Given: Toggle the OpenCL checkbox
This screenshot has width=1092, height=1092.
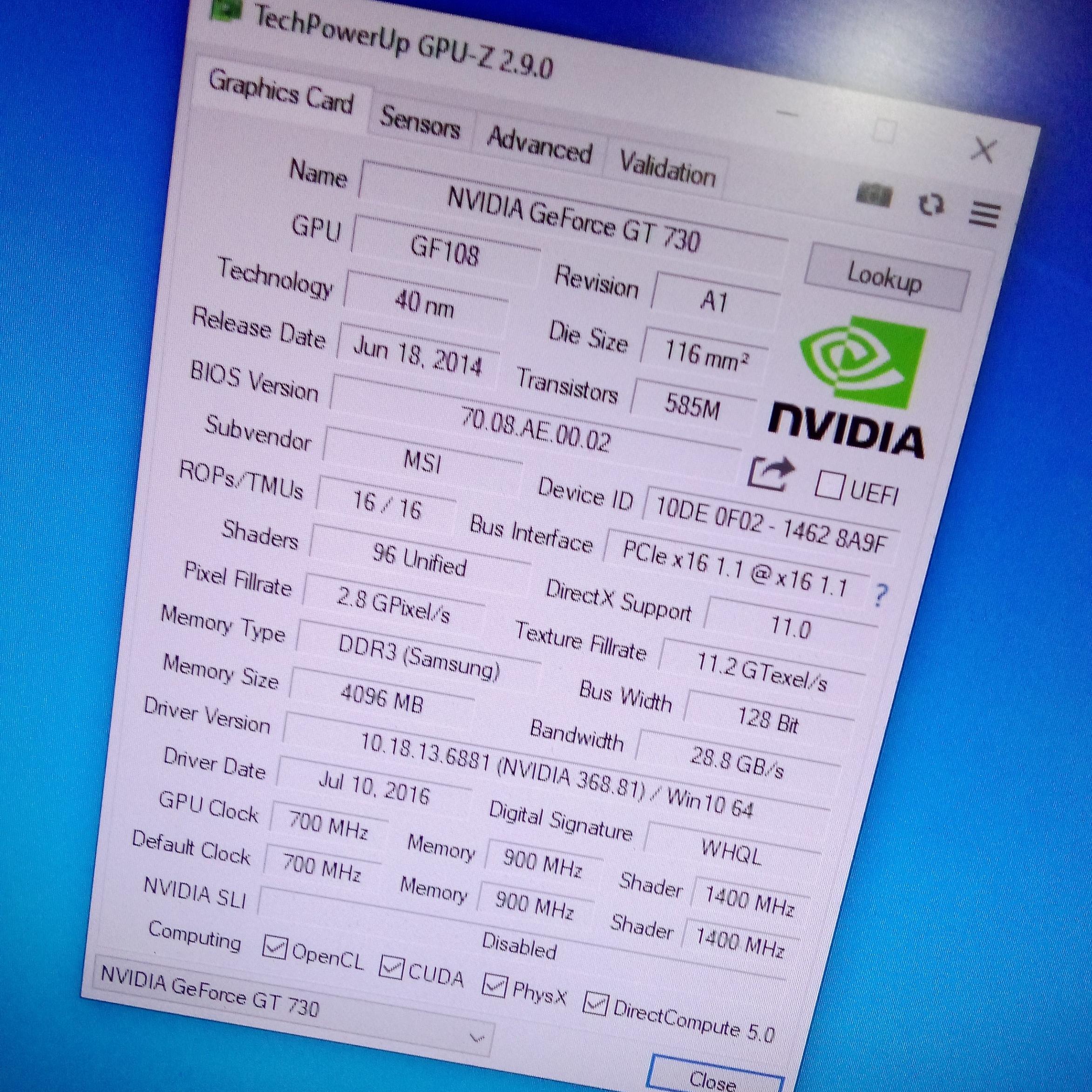Looking at the screenshot, I should click(275, 947).
